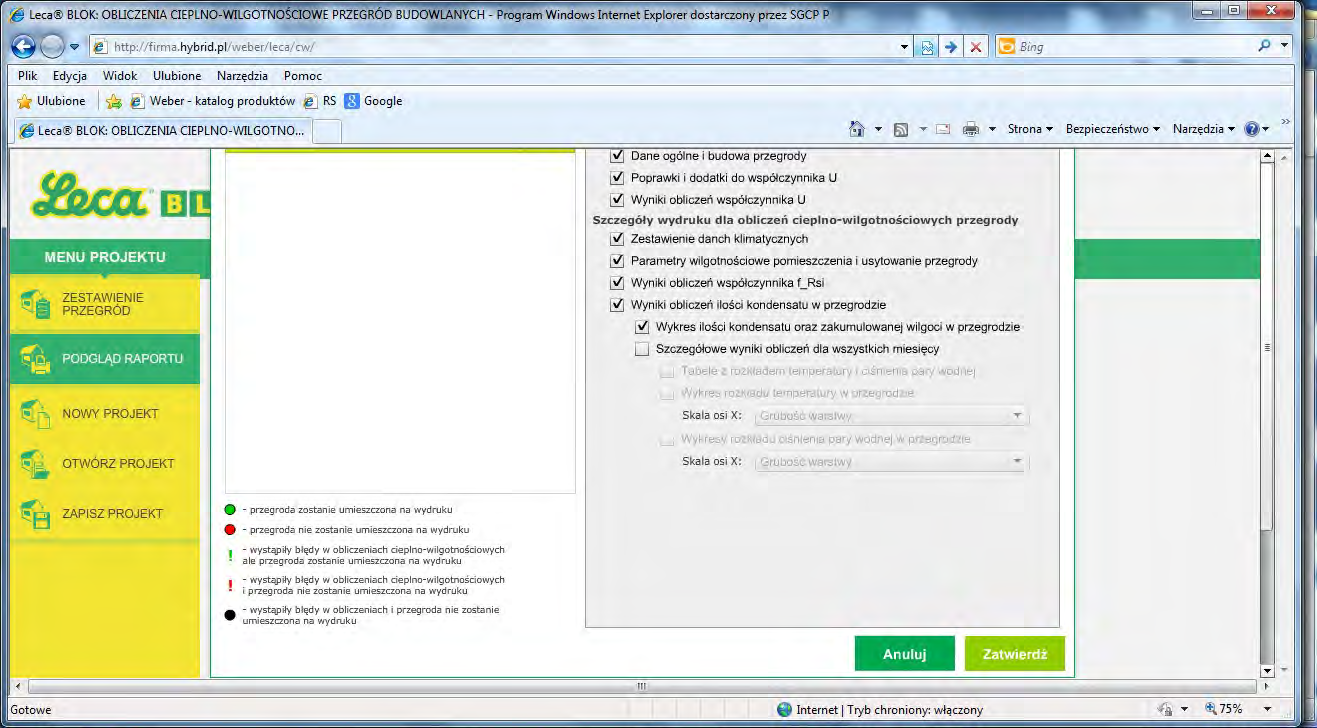Click the printer icon
The image size is (1317, 728).
pyautogui.click(x=970, y=129)
